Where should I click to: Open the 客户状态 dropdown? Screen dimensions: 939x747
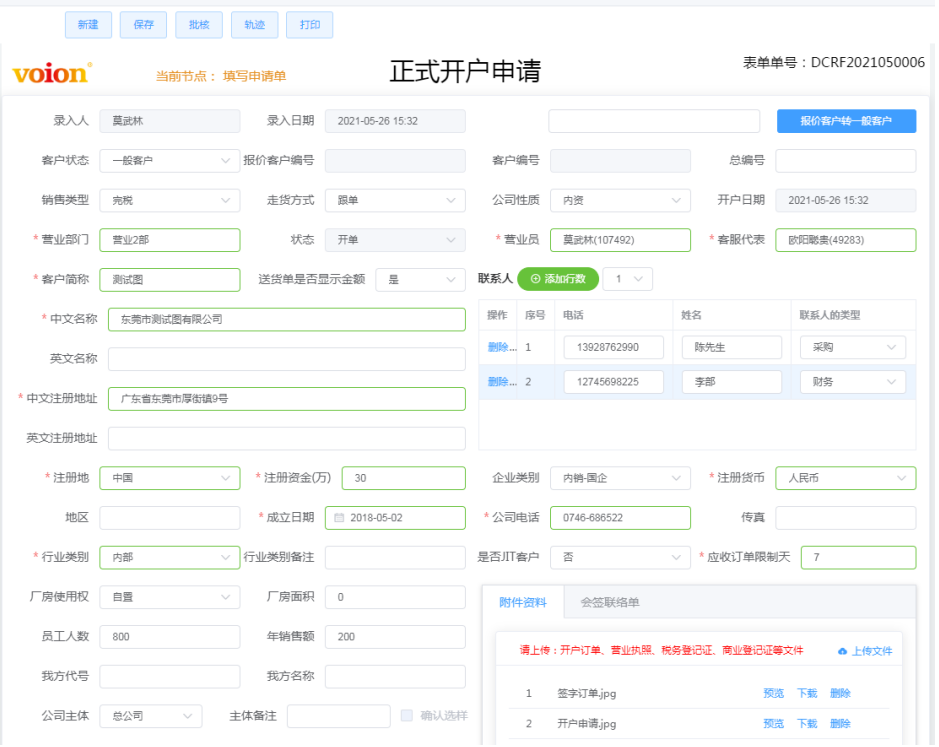(170, 161)
